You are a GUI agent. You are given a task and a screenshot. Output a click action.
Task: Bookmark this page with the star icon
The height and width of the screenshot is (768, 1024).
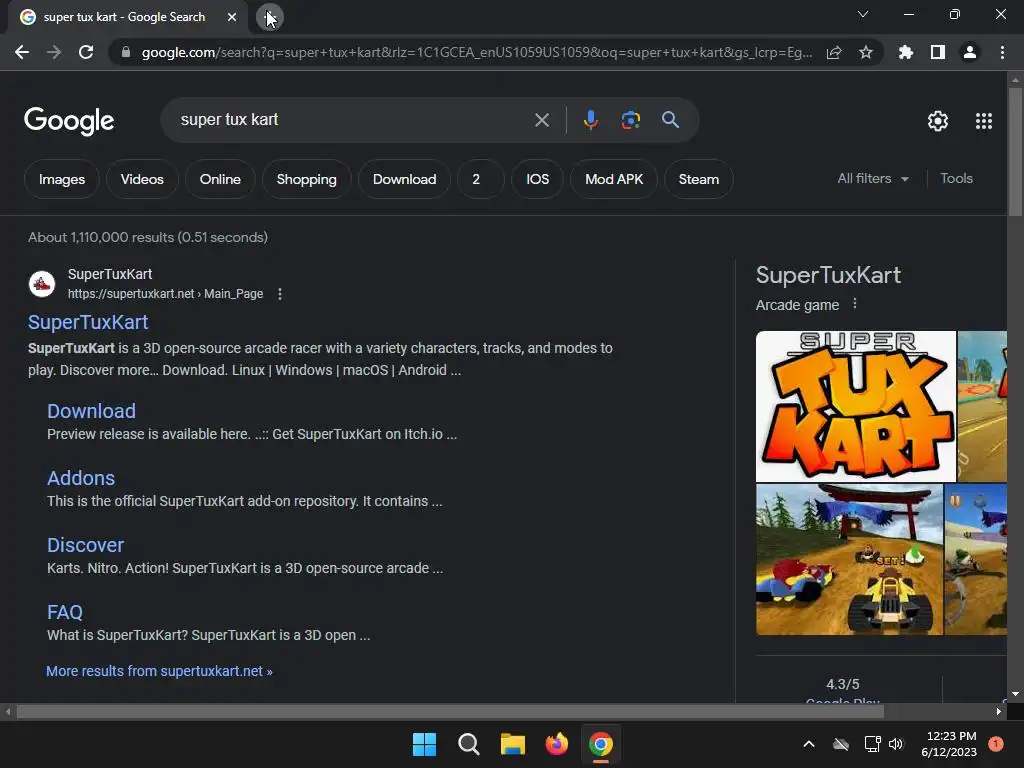tap(866, 52)
